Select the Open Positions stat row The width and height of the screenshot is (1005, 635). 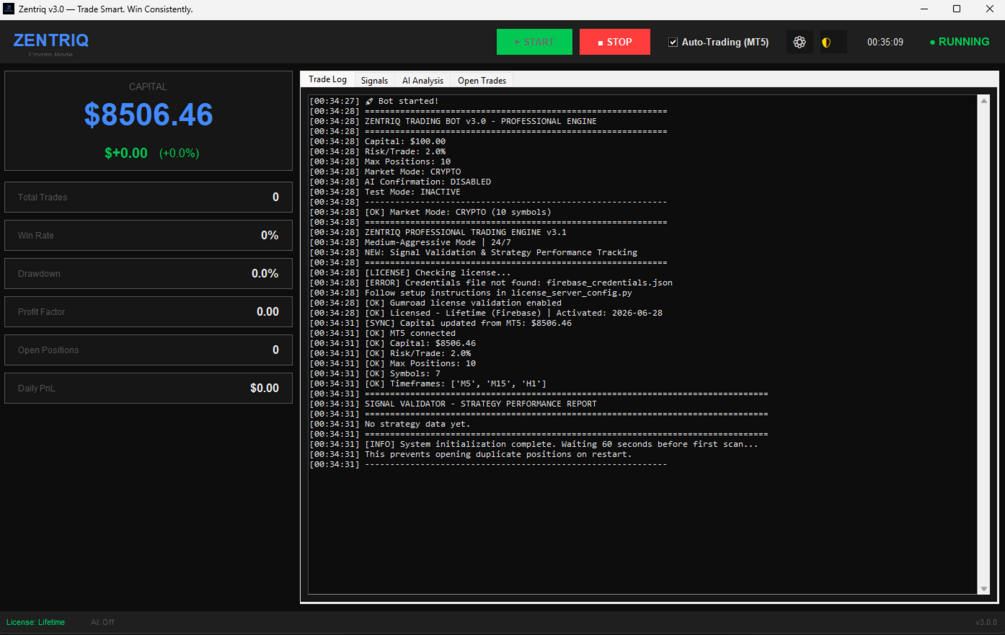coord(148,350)
